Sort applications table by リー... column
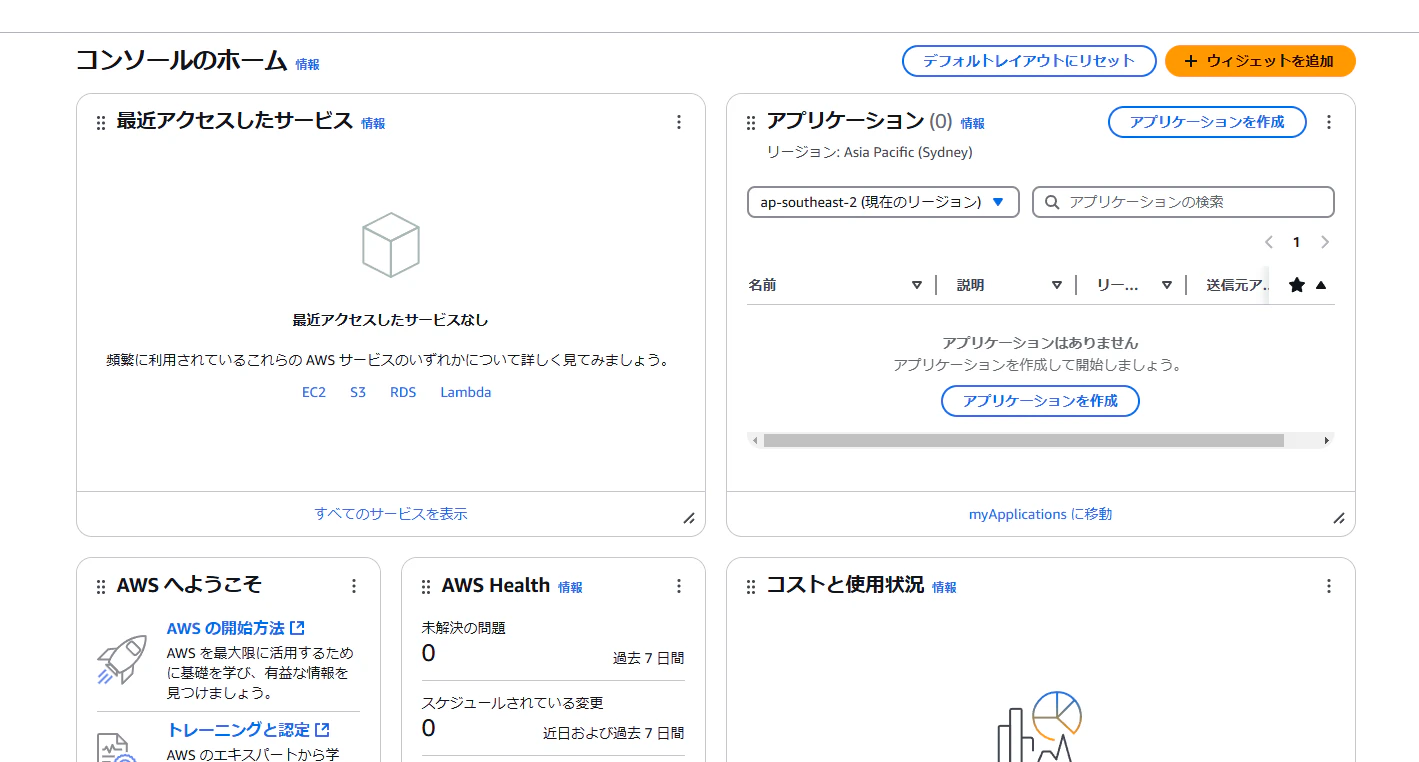The height and width of the screenshot is (762, 1419). [1167, 285]
